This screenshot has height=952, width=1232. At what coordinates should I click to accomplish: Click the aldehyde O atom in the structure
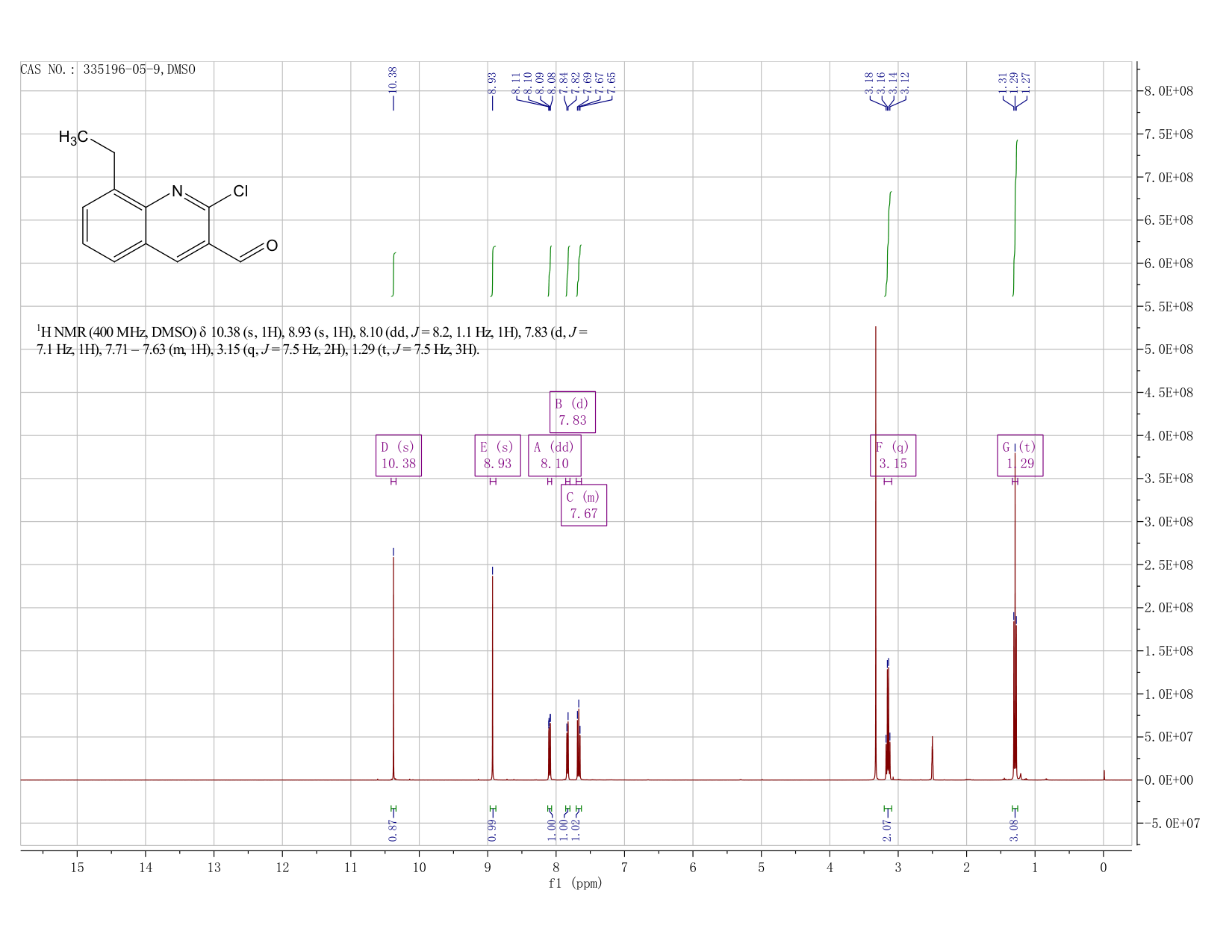[272, 246]
